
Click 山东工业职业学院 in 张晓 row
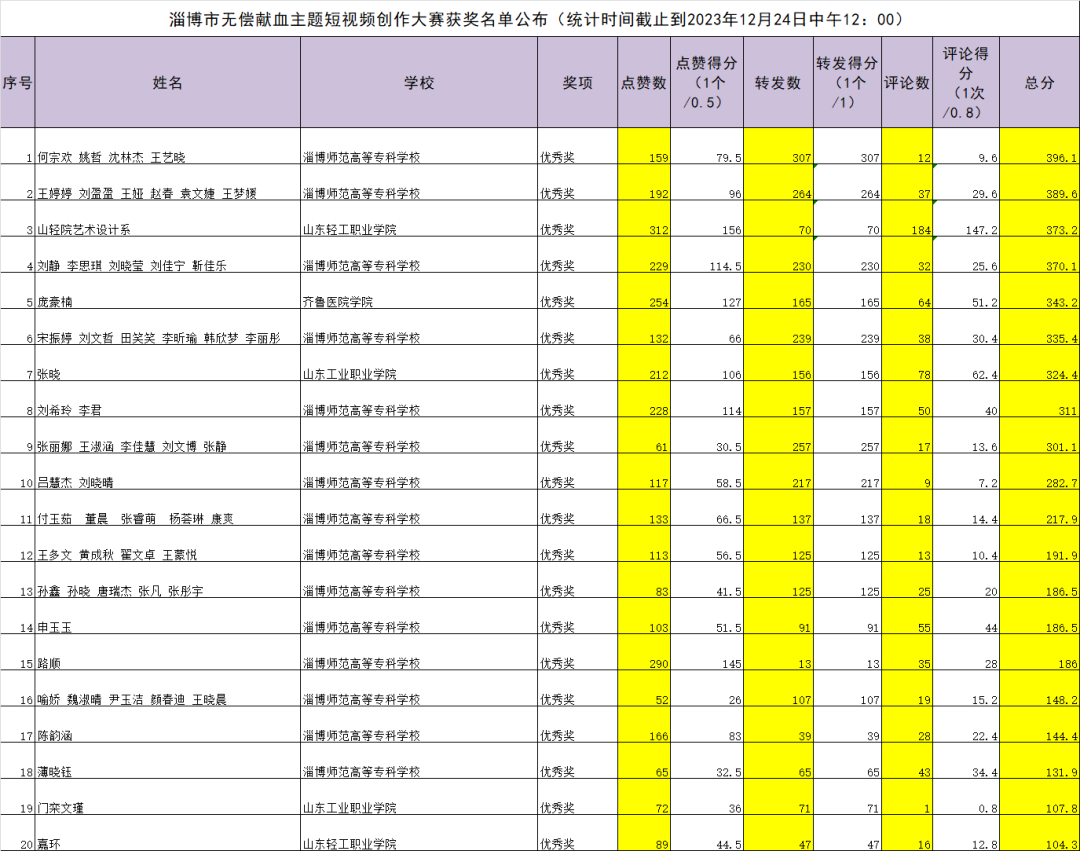pyautogui.click(x=419, y=364)
